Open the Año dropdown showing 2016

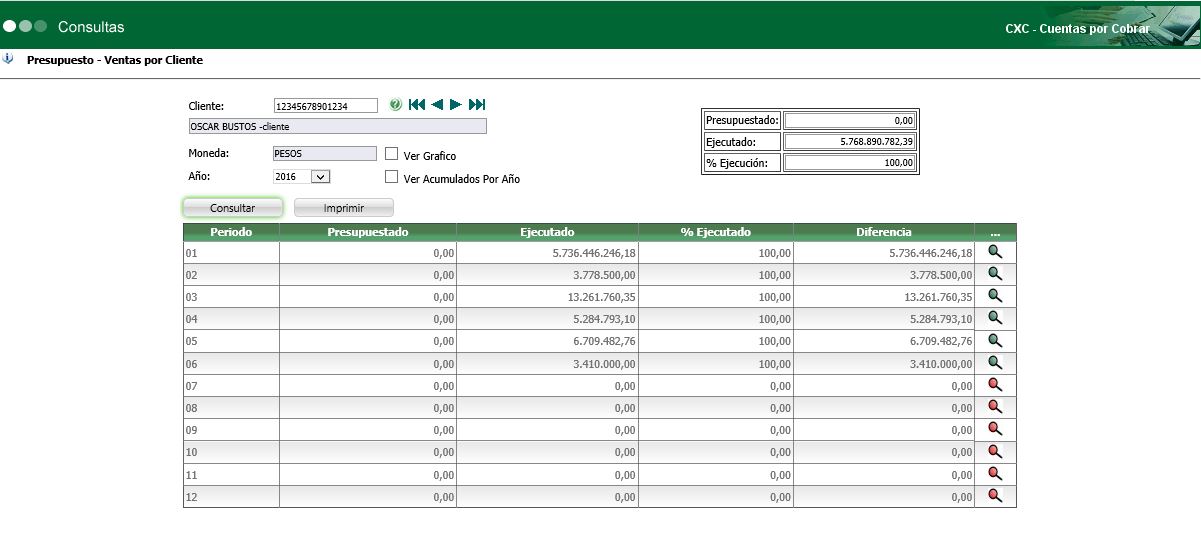point(320,176)
